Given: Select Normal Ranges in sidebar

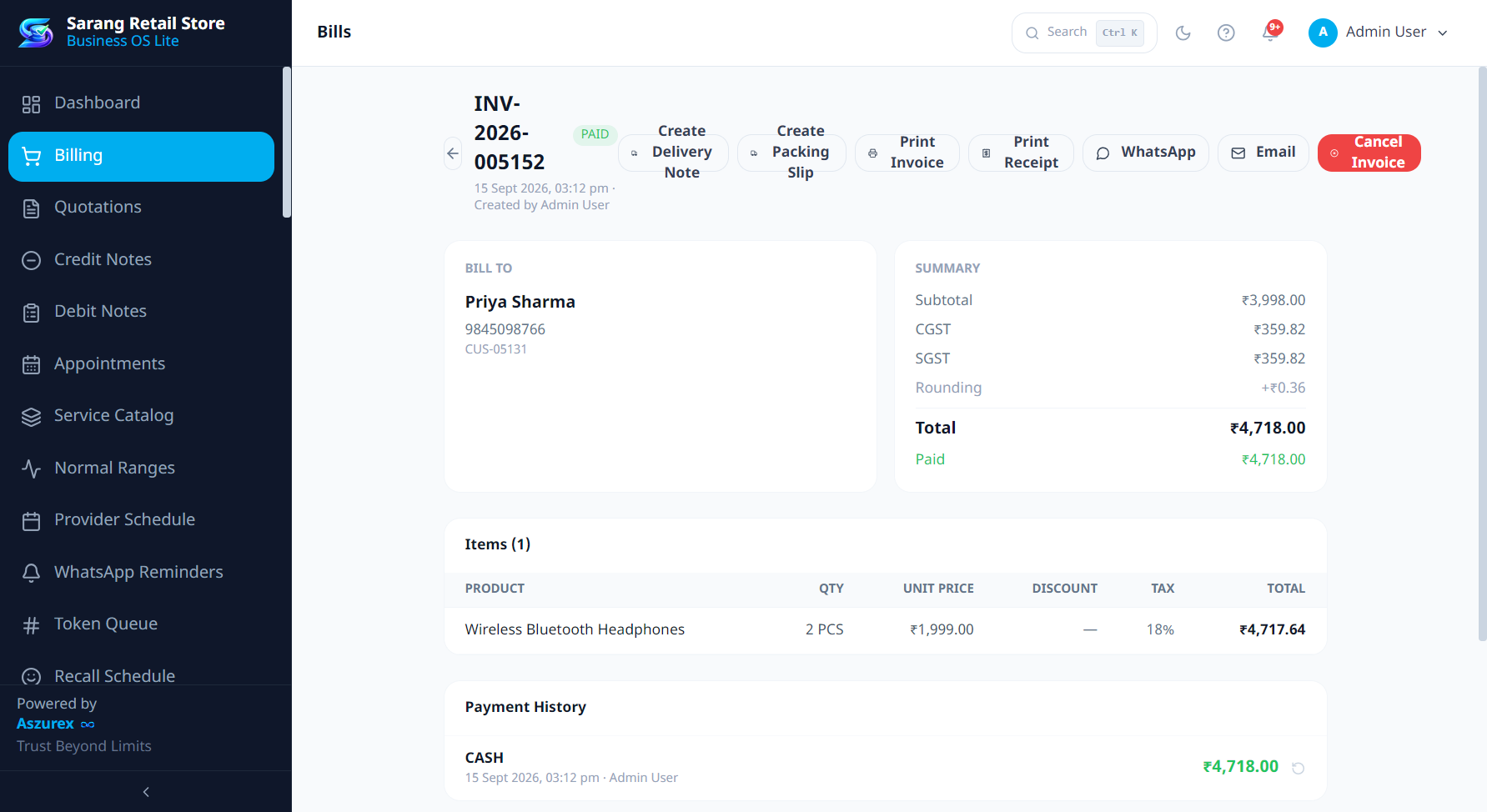Looking at the screenshot, I should click(x=142, y=469).
